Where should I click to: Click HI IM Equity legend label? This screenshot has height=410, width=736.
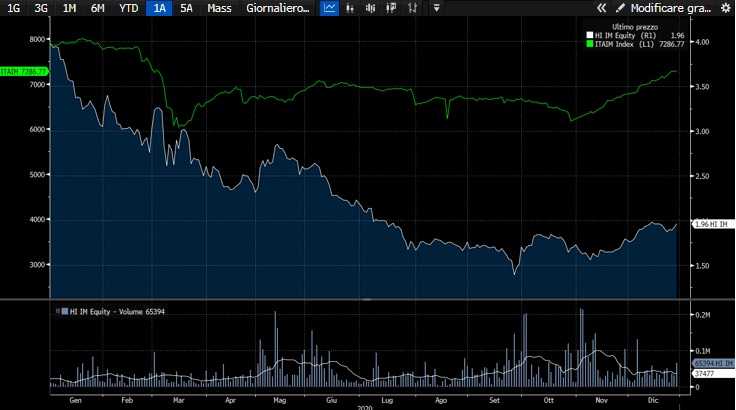coord(615,36)
